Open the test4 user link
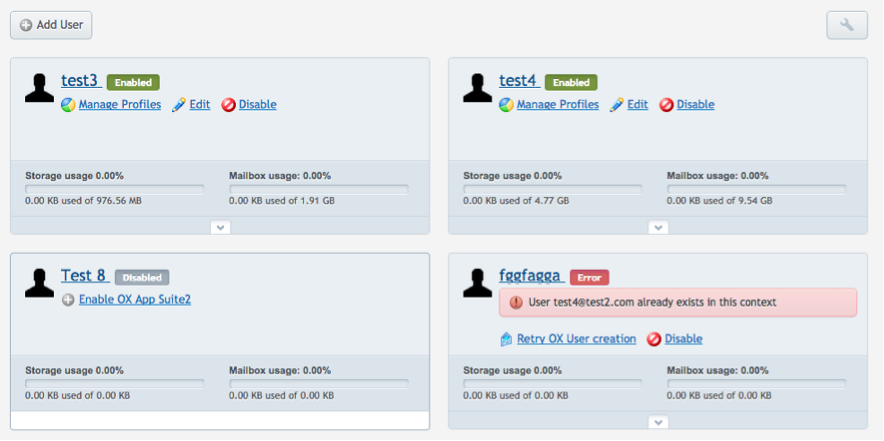This screenshot has width=884, height=441. click(519, 81)
